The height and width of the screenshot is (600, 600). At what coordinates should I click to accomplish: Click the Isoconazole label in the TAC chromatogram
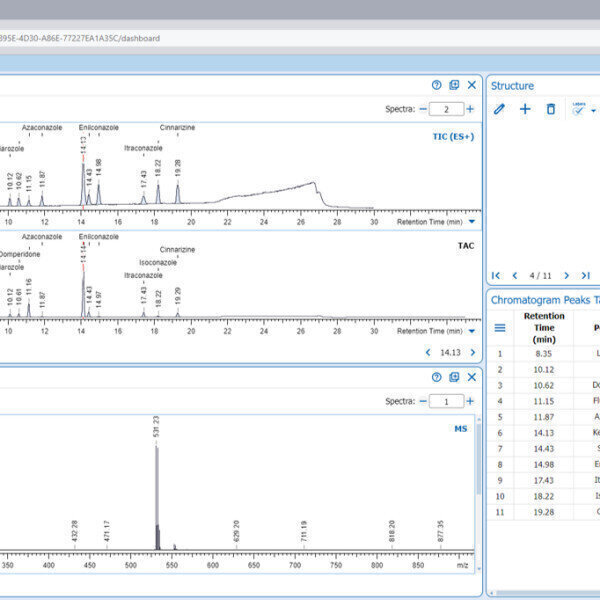point(158,262)
